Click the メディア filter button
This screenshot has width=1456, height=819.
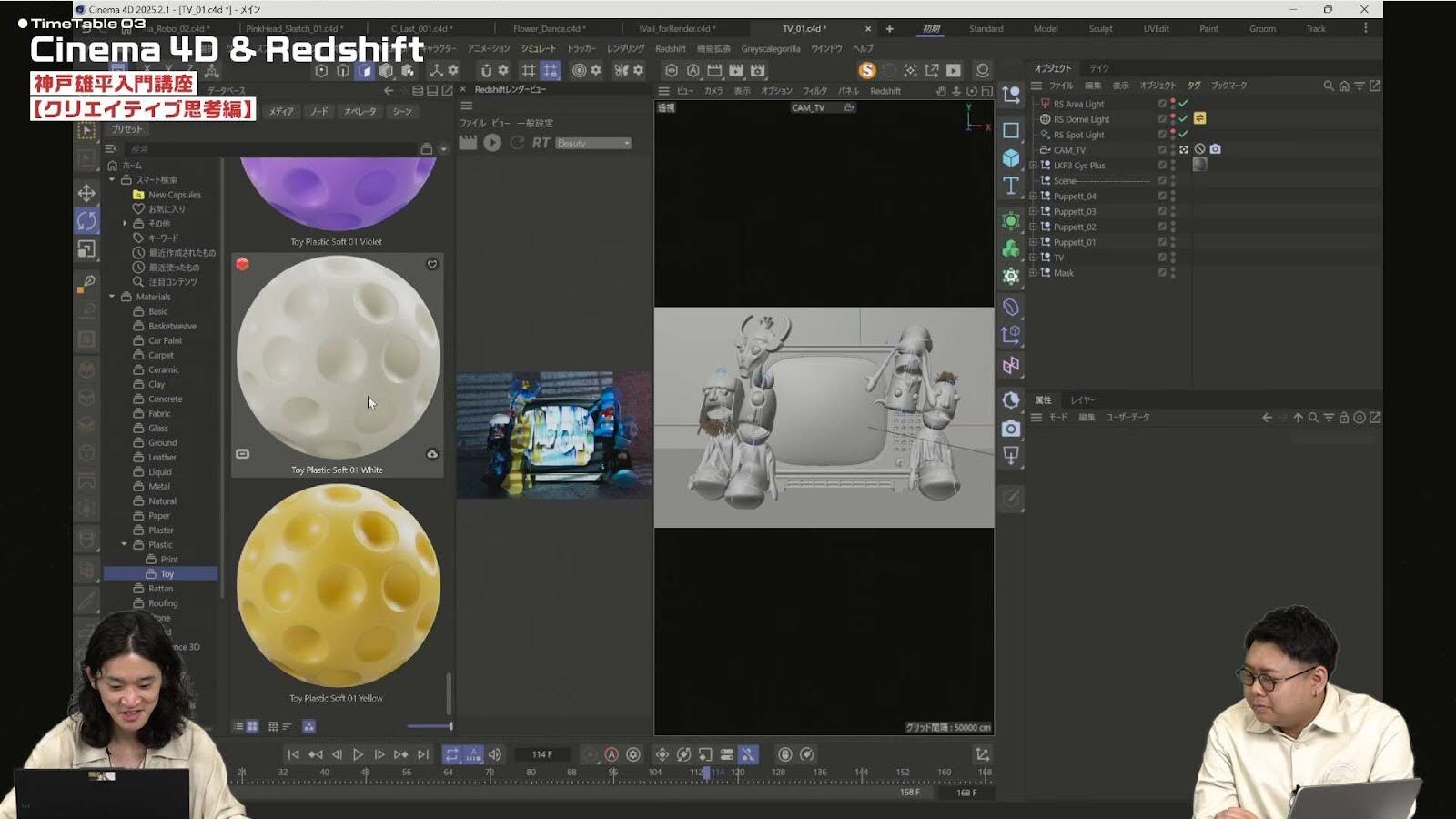click(281, 111)
